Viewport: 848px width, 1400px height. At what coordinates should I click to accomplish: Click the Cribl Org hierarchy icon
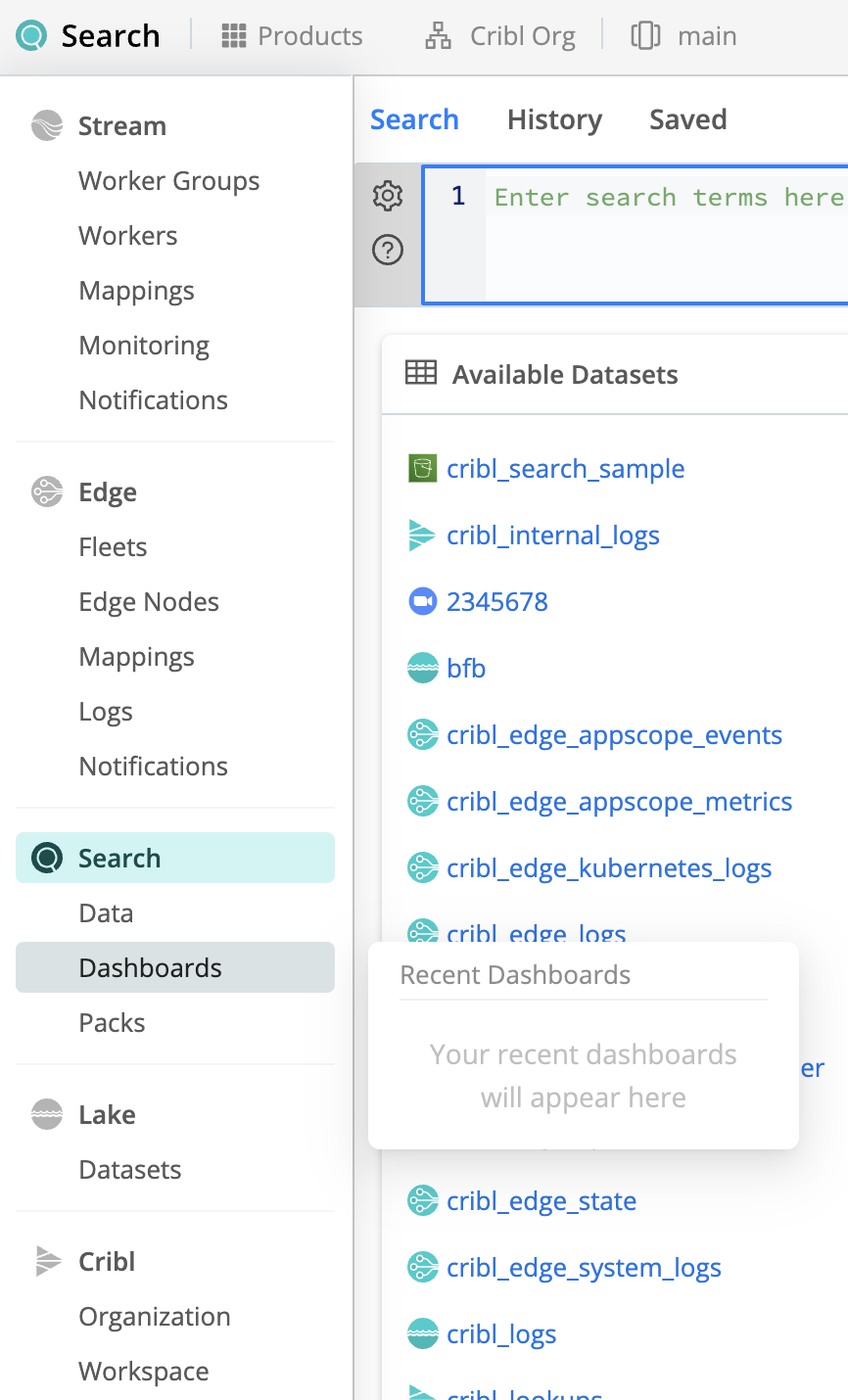(x=438, y=36)
